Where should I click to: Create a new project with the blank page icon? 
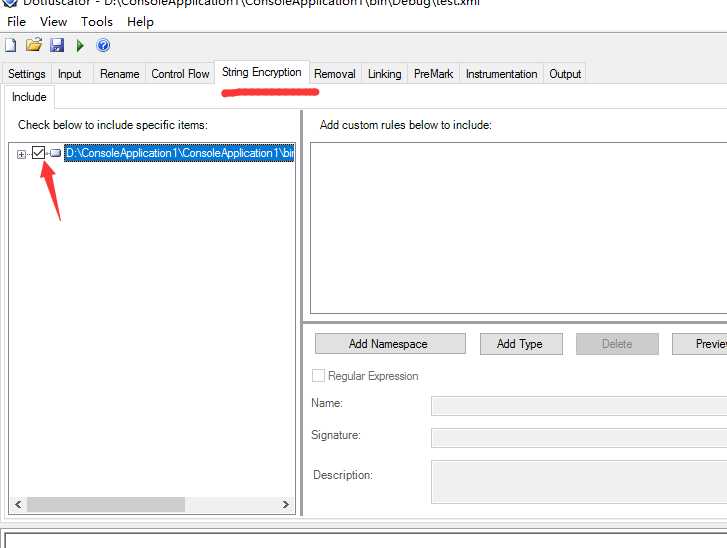(10, 45)
